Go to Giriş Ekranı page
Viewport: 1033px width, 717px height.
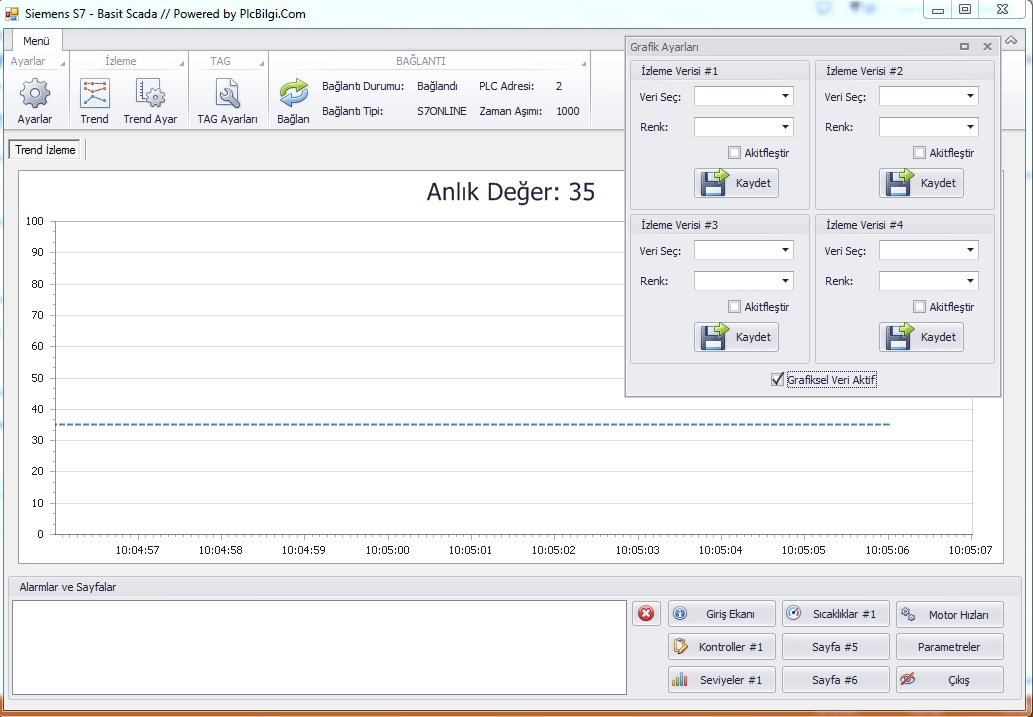pos(721,614)
